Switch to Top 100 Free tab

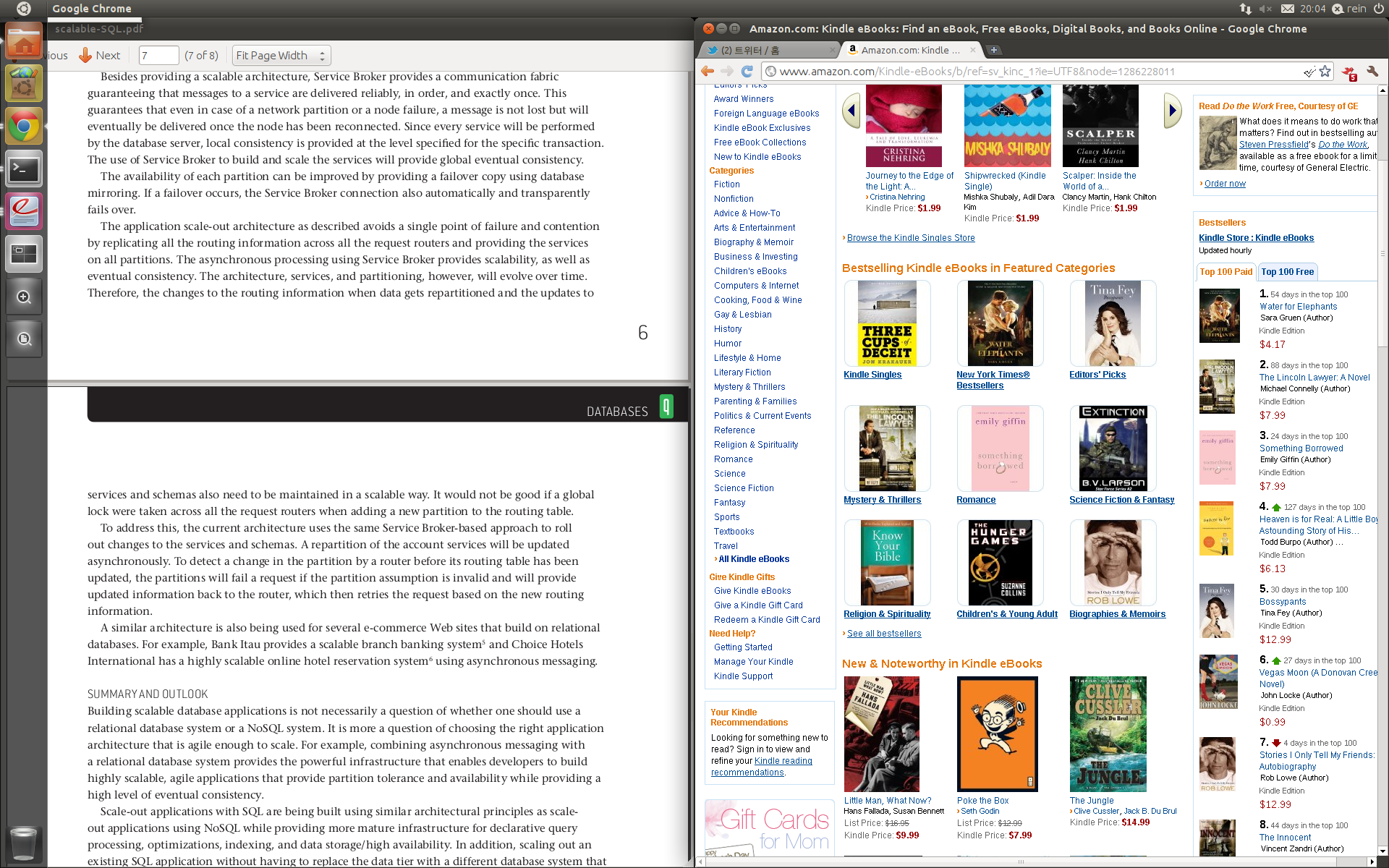pyautogui.click(x=1288, y=272)
